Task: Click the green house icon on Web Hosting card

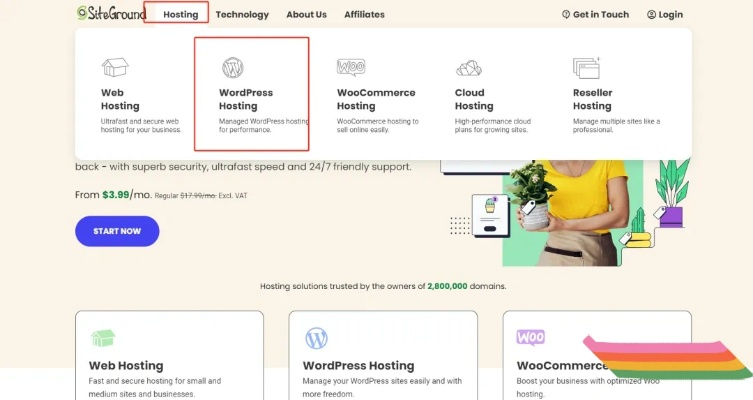Action: click(103, 338)
